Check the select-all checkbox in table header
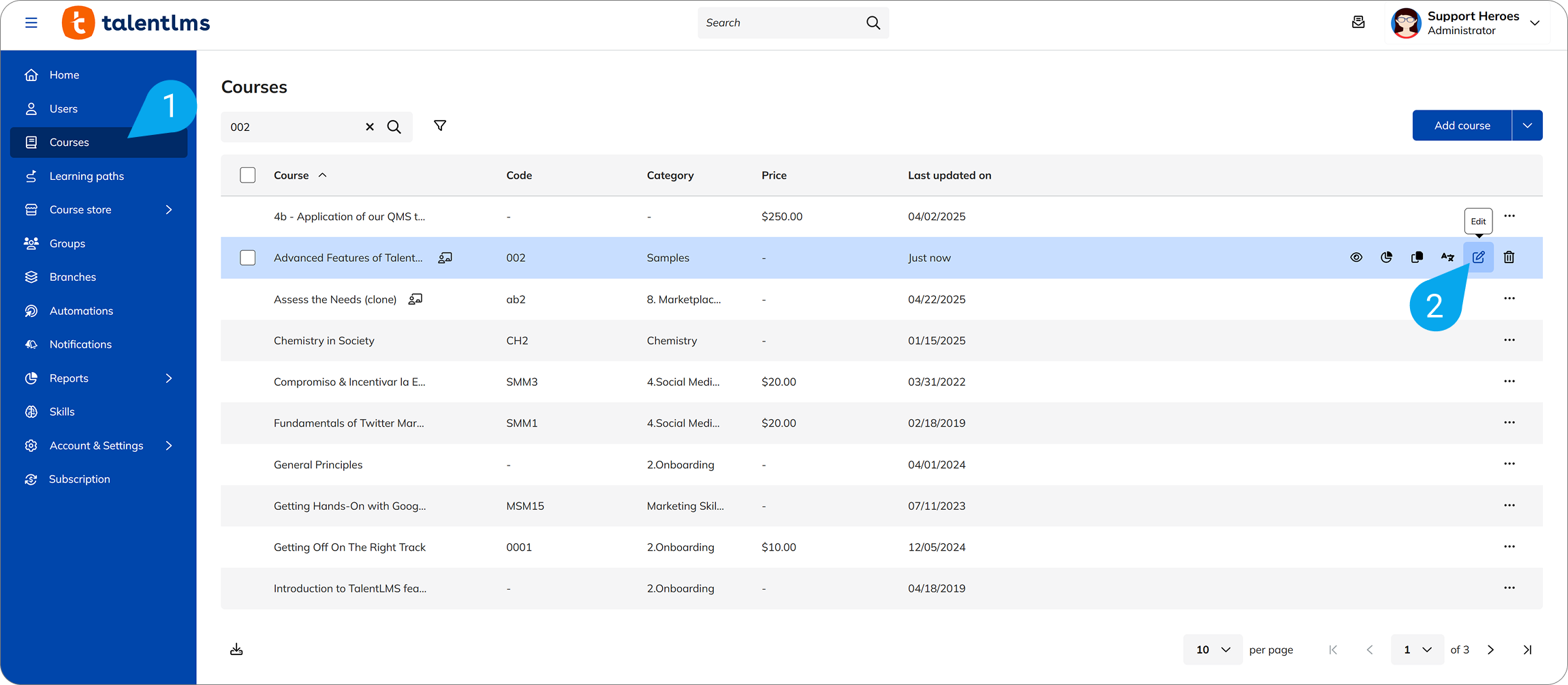This screenshot has width=1568, height=685. (248, 175)
